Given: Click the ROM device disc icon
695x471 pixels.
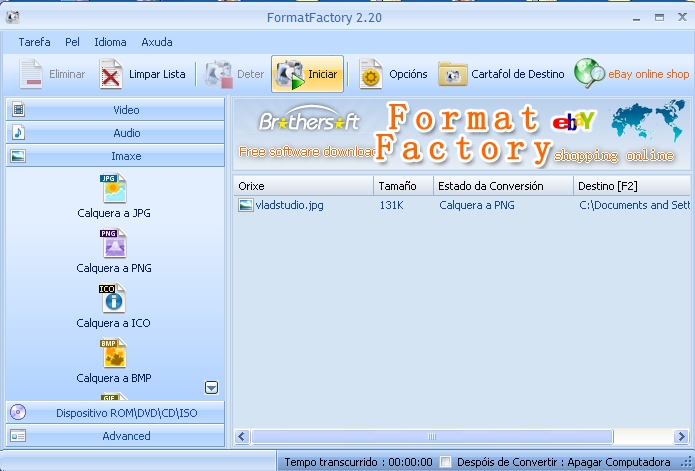Looking at the screenshot, I should coord(18,412).
